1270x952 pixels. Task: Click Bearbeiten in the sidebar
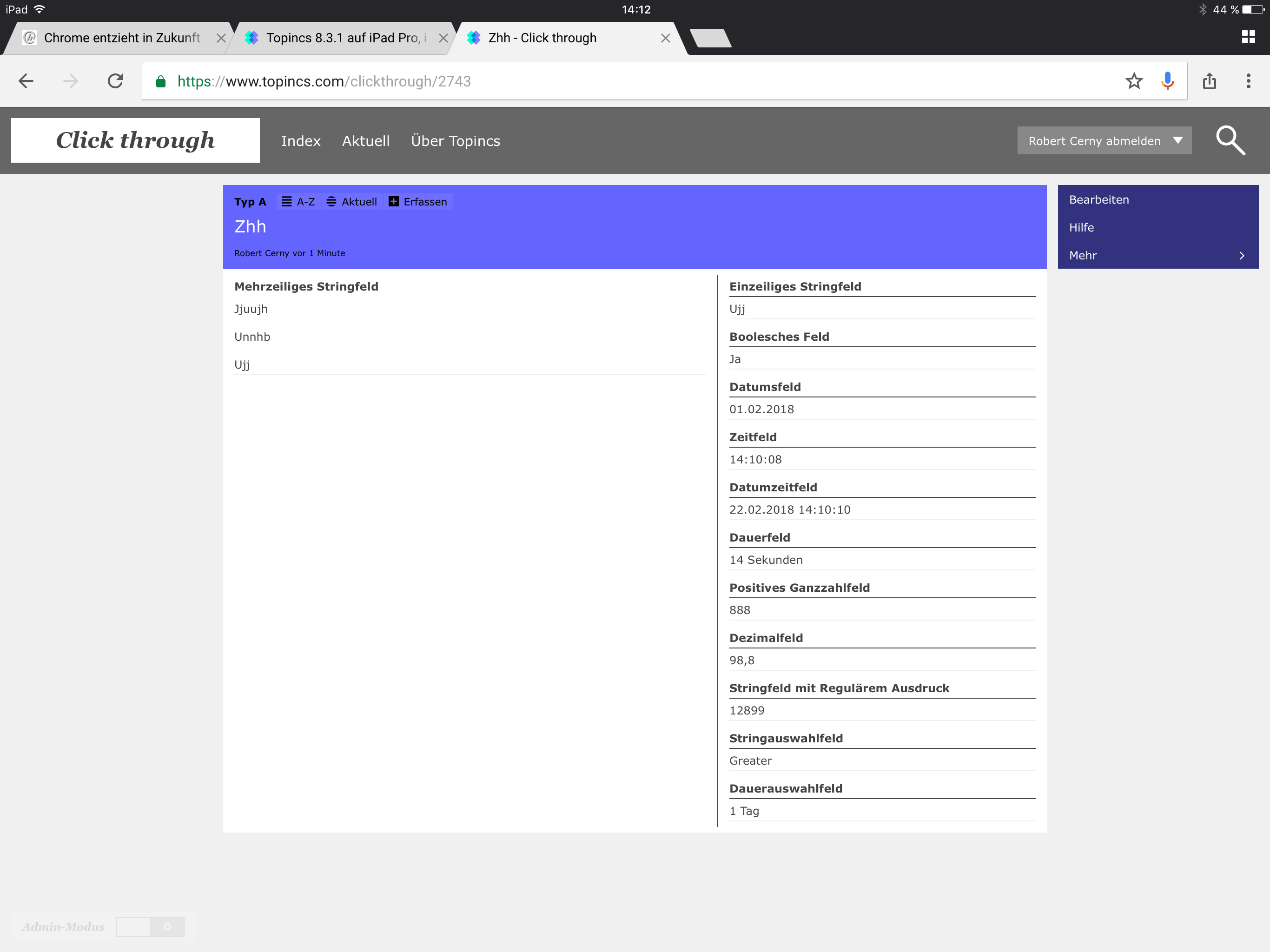pyautogui.click(x=1098, y=200)
